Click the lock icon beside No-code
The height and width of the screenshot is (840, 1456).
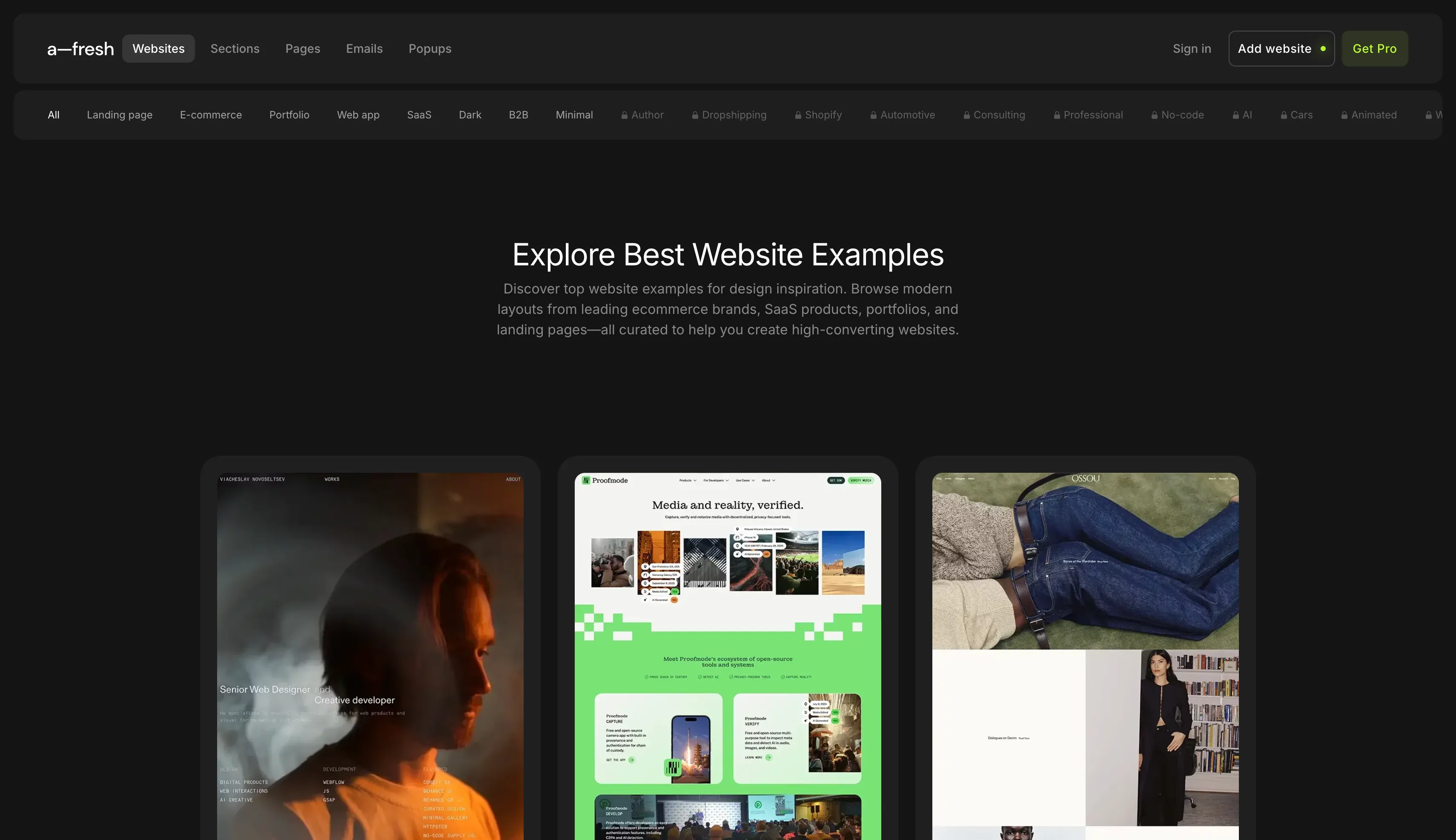click(1154, 115)
